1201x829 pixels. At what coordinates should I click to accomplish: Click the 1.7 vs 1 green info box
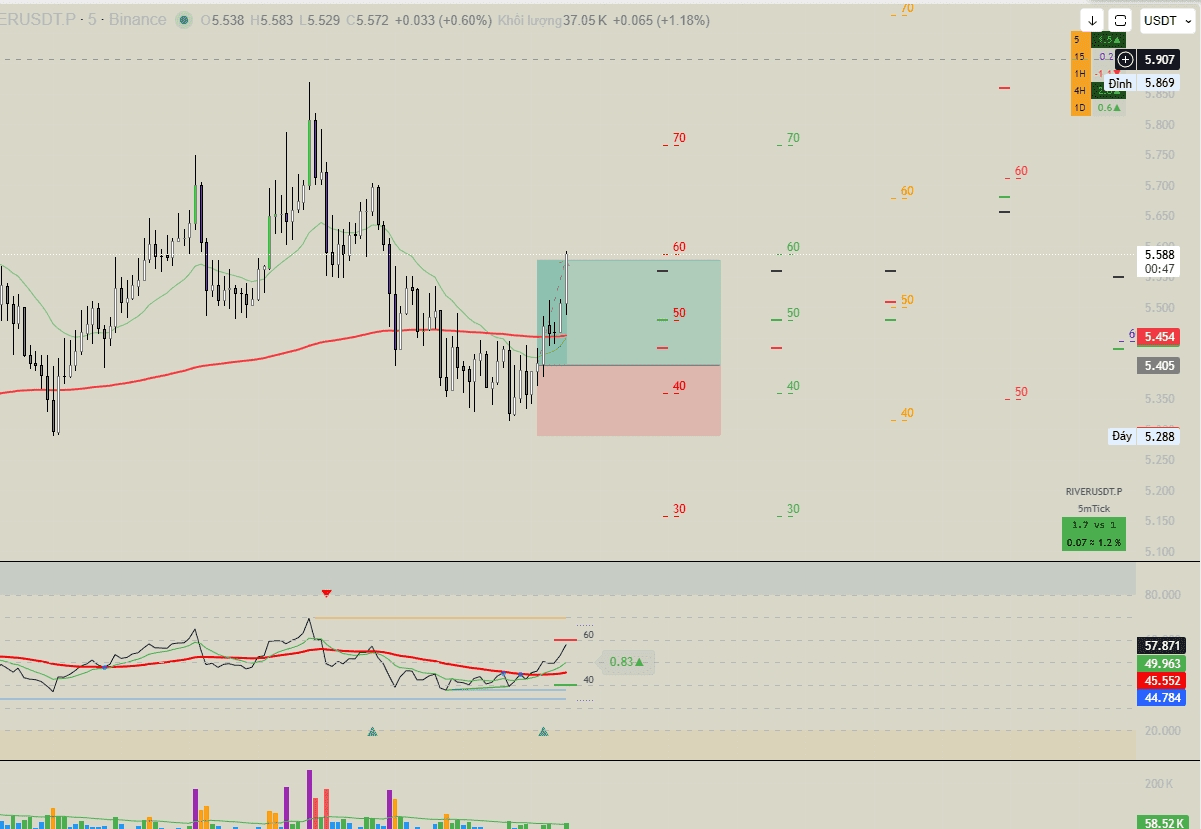click(1094, 533)
